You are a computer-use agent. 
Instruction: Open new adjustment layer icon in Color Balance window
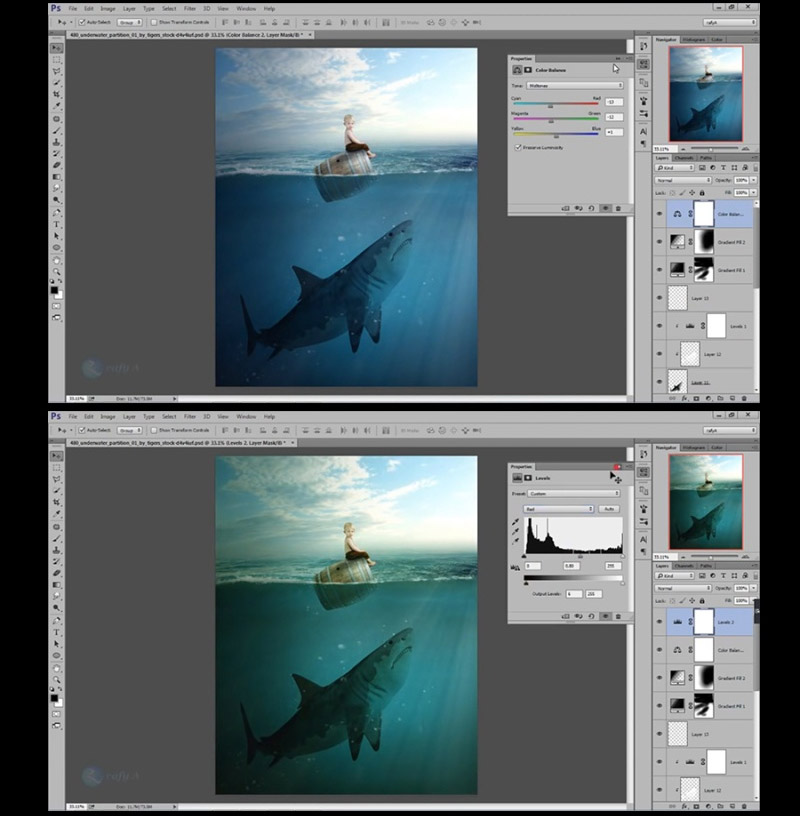click(708, 398)
